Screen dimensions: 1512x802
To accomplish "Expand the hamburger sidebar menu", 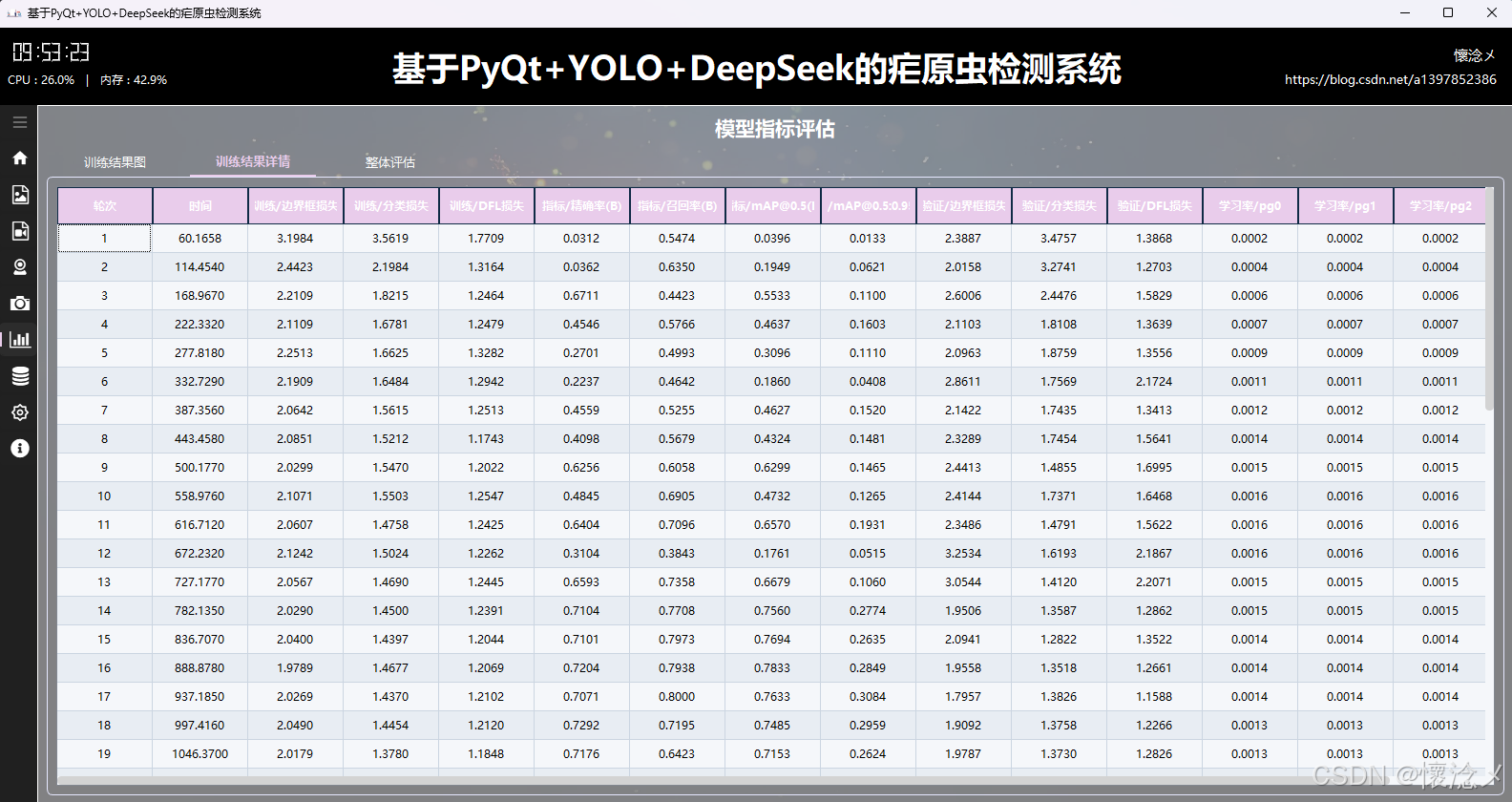I will point(19,122).
